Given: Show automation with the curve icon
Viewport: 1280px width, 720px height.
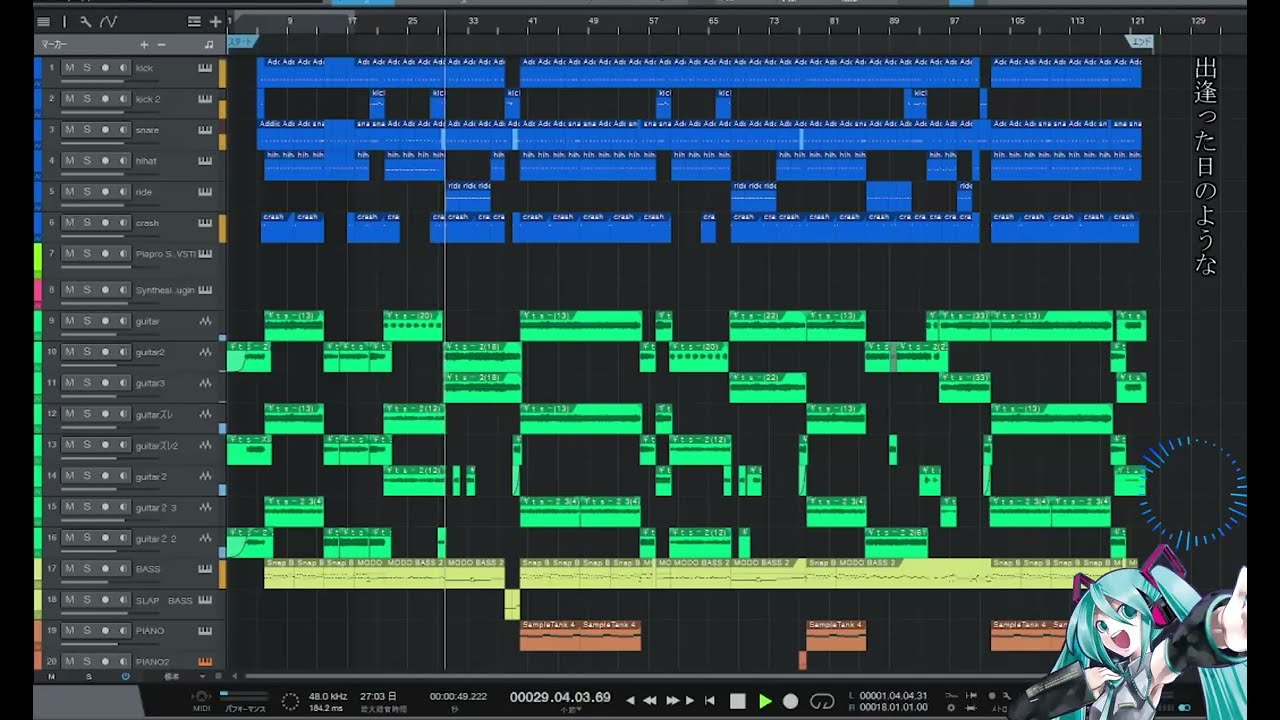Looking at the screenshot, I should 108,21.
